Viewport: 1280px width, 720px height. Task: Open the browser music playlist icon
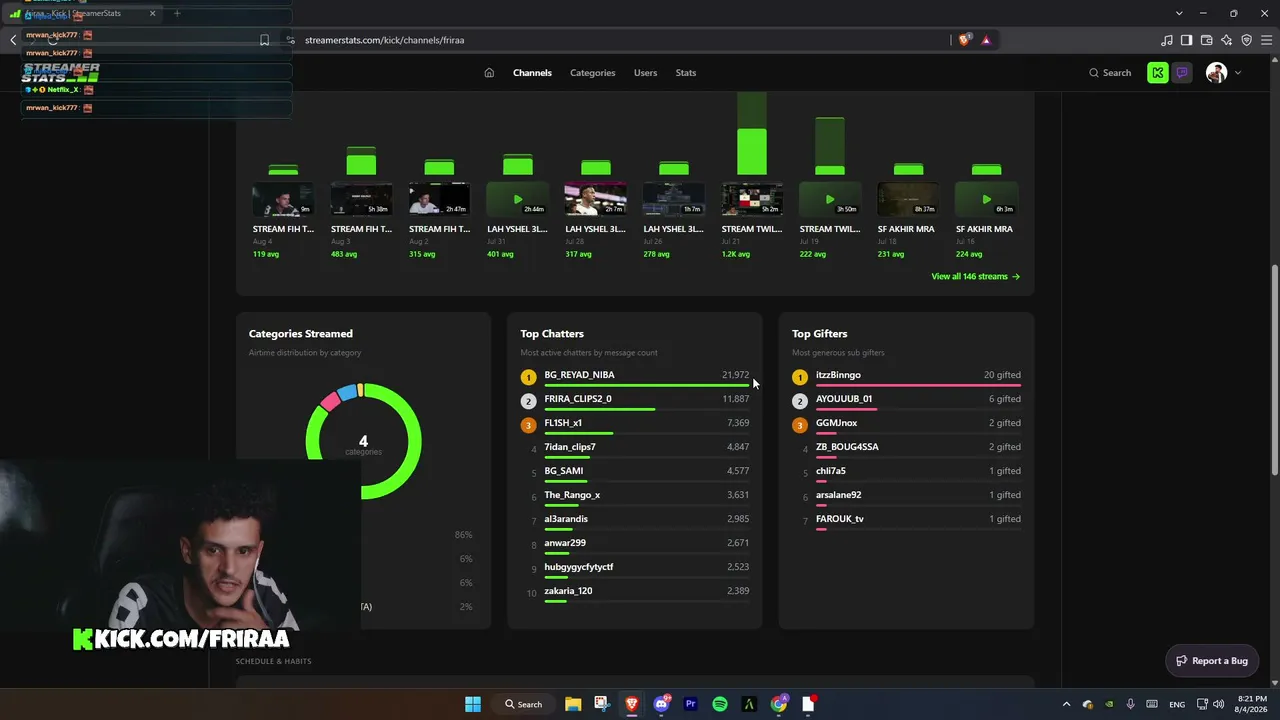click(x=1167, y=40)
